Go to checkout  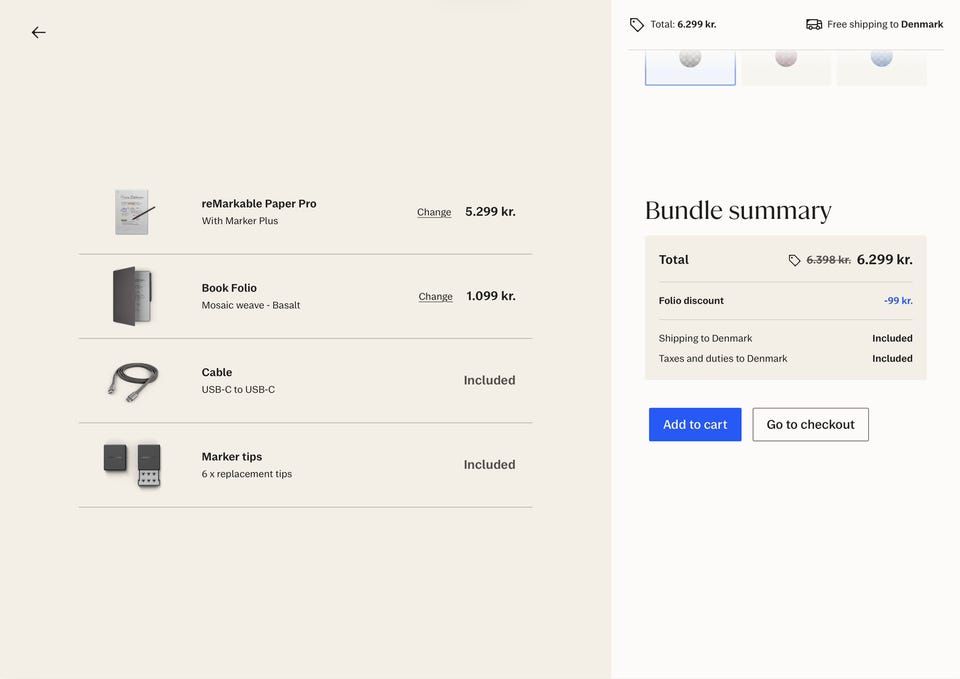(810, 425)
